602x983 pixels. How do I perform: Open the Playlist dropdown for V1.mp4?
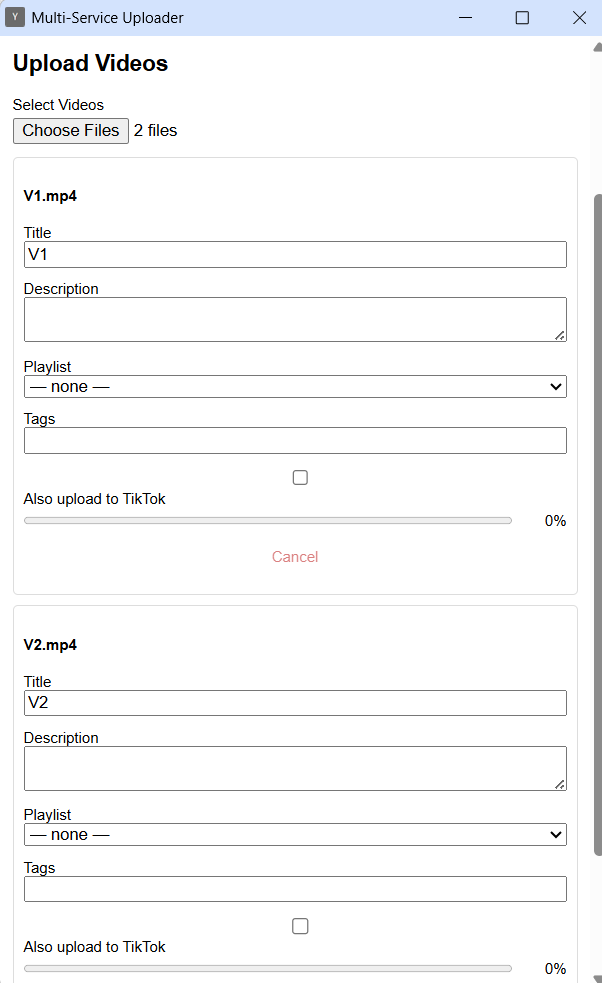295,386
